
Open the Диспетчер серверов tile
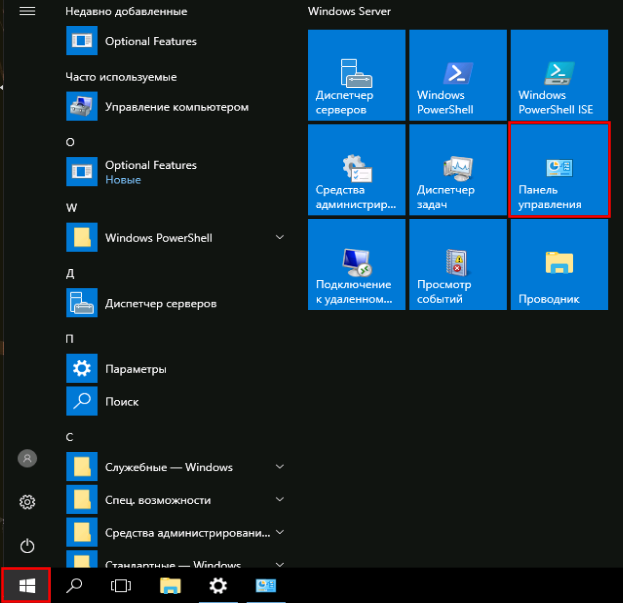point(356,75)
